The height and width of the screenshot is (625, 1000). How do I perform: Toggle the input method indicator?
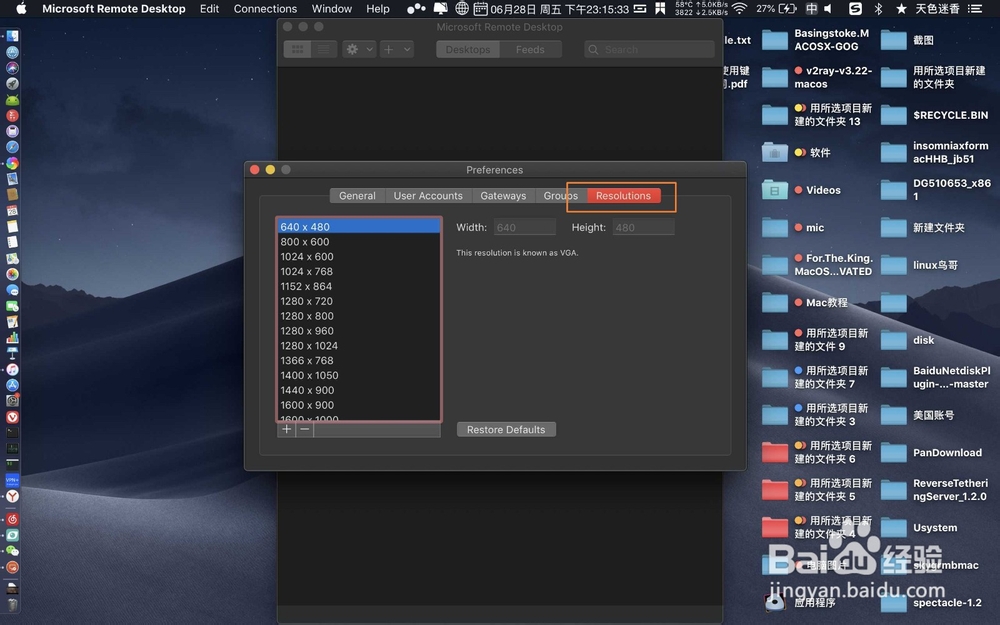810,8
